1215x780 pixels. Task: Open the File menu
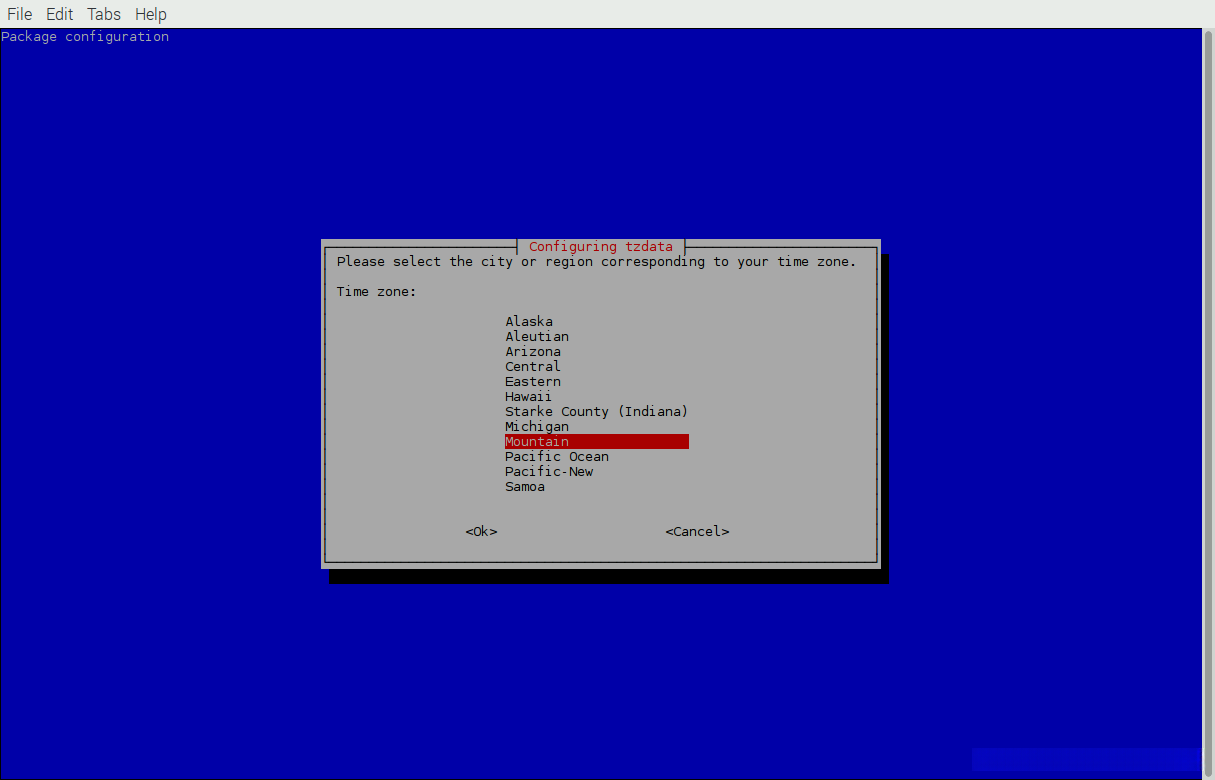pyautogui.click(x=20, y=14)
